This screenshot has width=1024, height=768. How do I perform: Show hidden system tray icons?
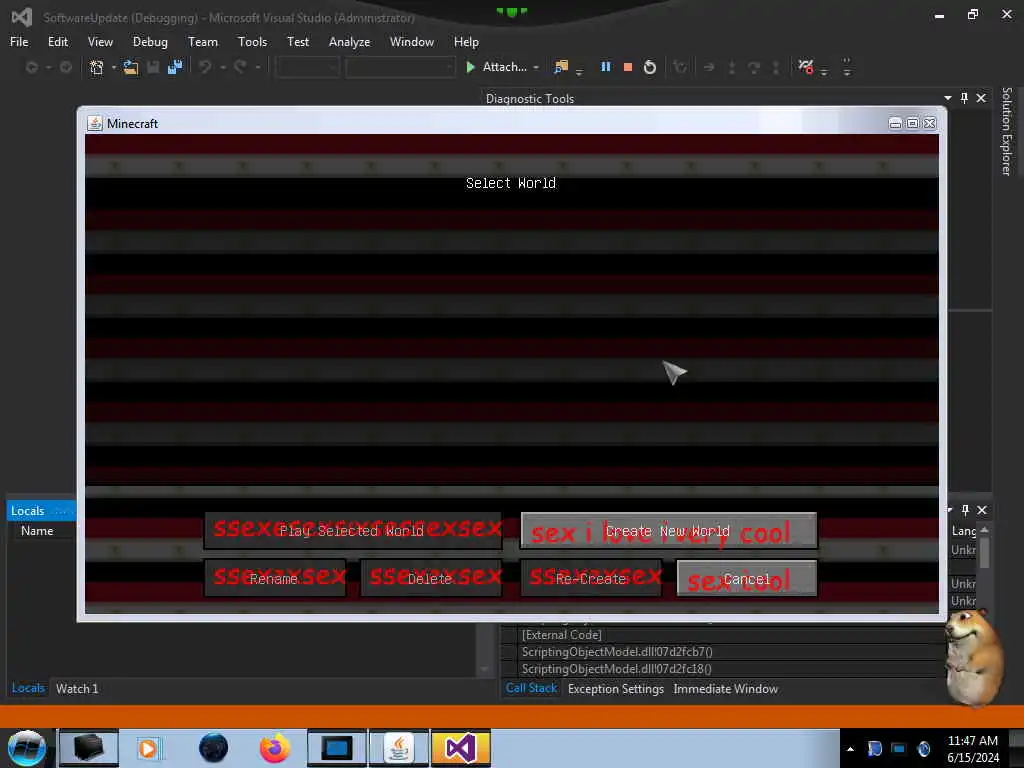(x=850, y=749)
